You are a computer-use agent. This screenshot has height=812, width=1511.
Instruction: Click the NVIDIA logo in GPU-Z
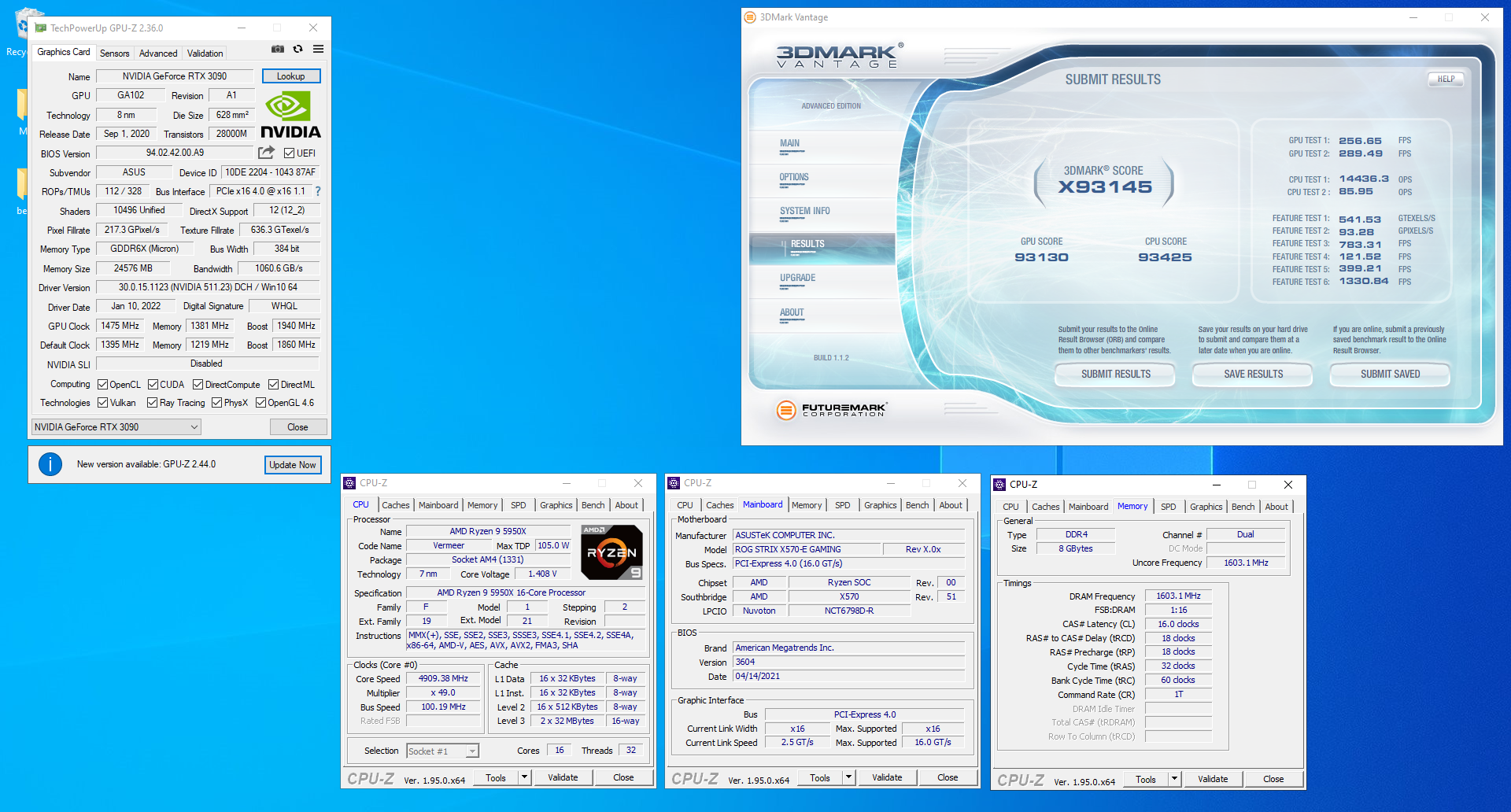click(x=291, y=115)
